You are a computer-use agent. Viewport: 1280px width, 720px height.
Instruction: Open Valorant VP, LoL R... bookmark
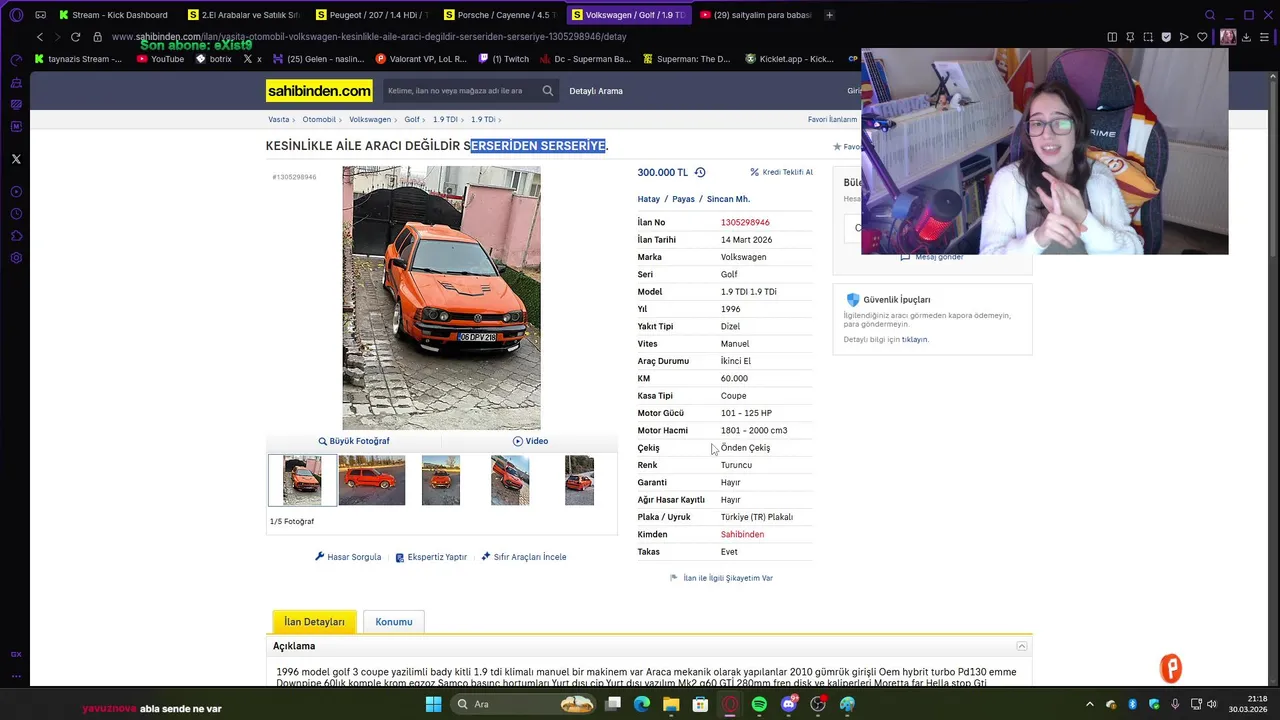point(420,59)
